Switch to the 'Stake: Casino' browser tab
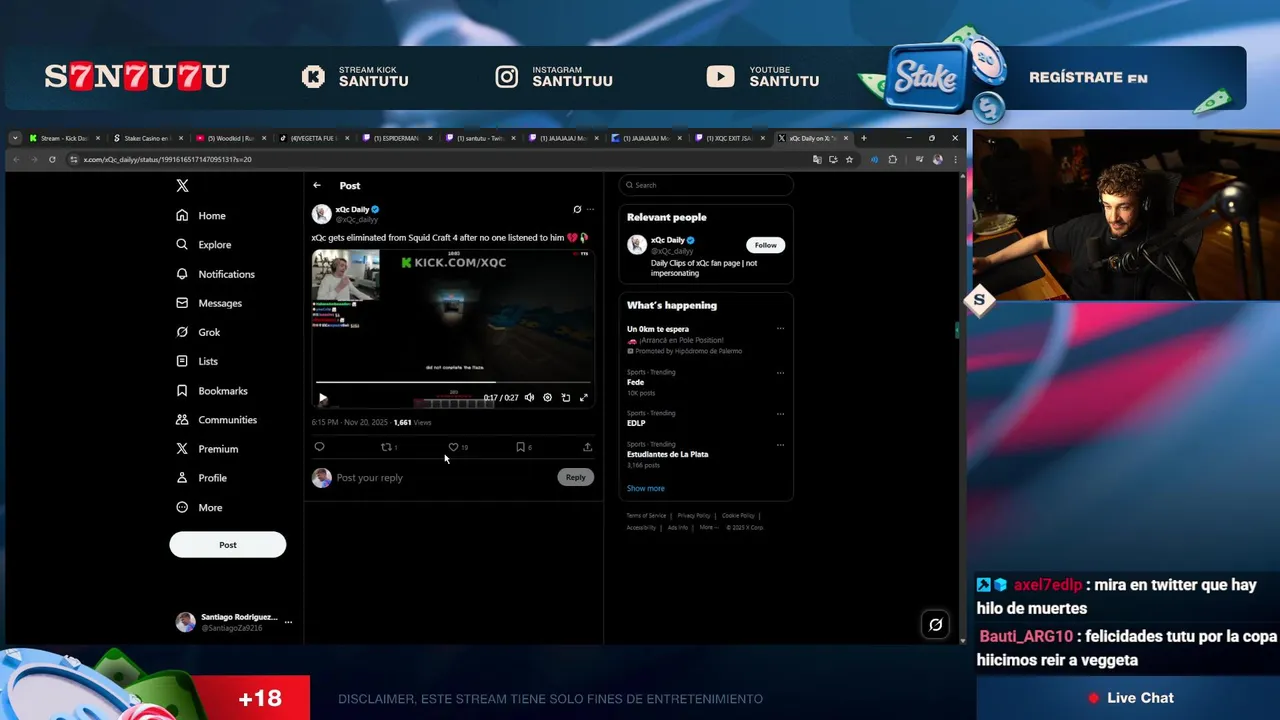This screenshot has width=1280, height=720. (x=146, y=138)
